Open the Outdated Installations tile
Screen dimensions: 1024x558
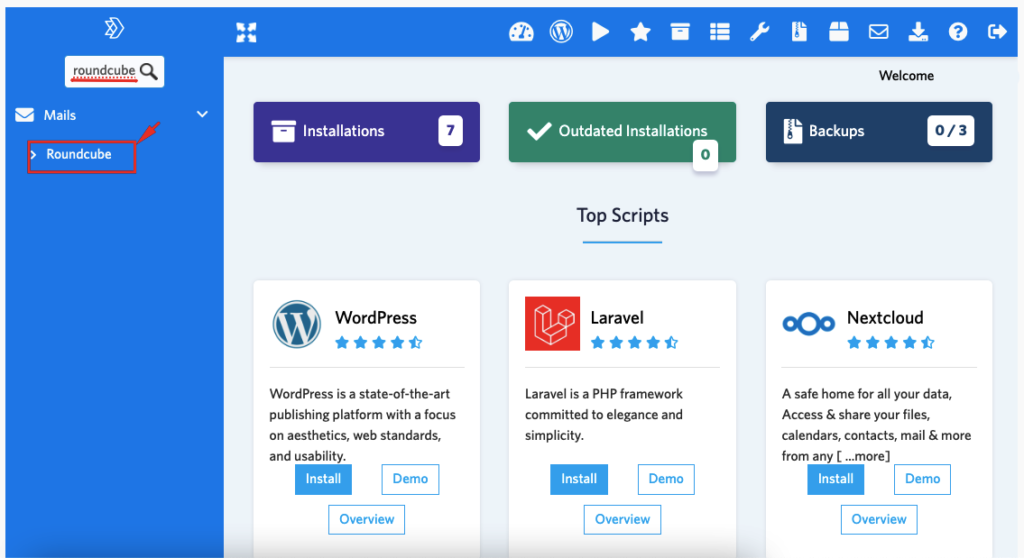pos(622,131)
